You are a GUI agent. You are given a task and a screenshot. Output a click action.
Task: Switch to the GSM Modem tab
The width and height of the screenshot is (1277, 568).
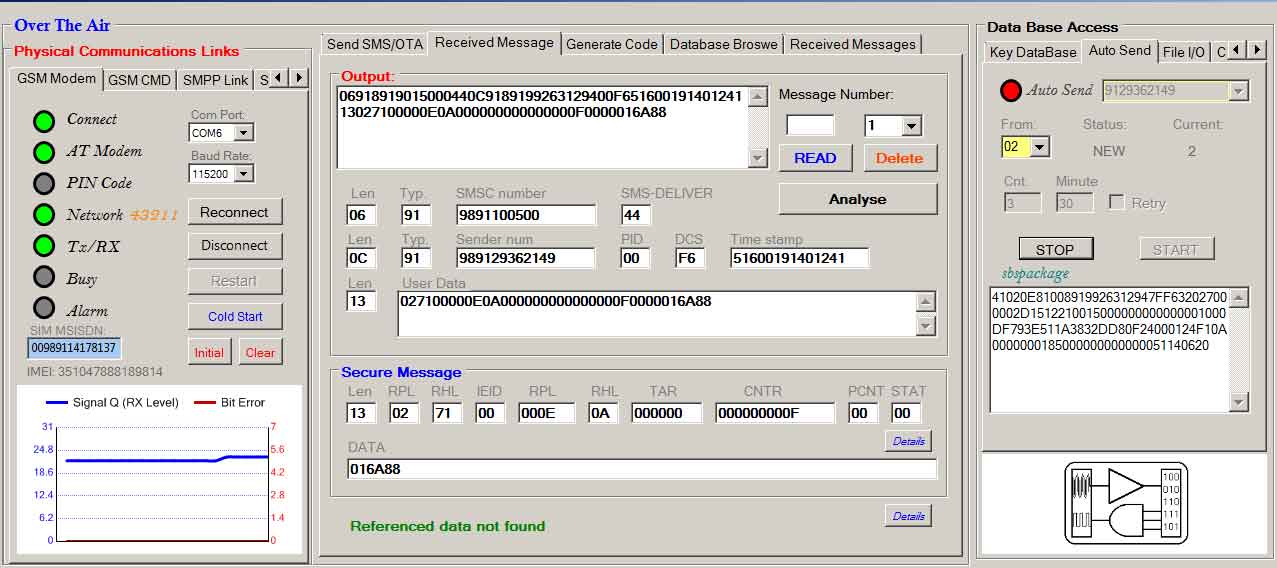[57, 78]
